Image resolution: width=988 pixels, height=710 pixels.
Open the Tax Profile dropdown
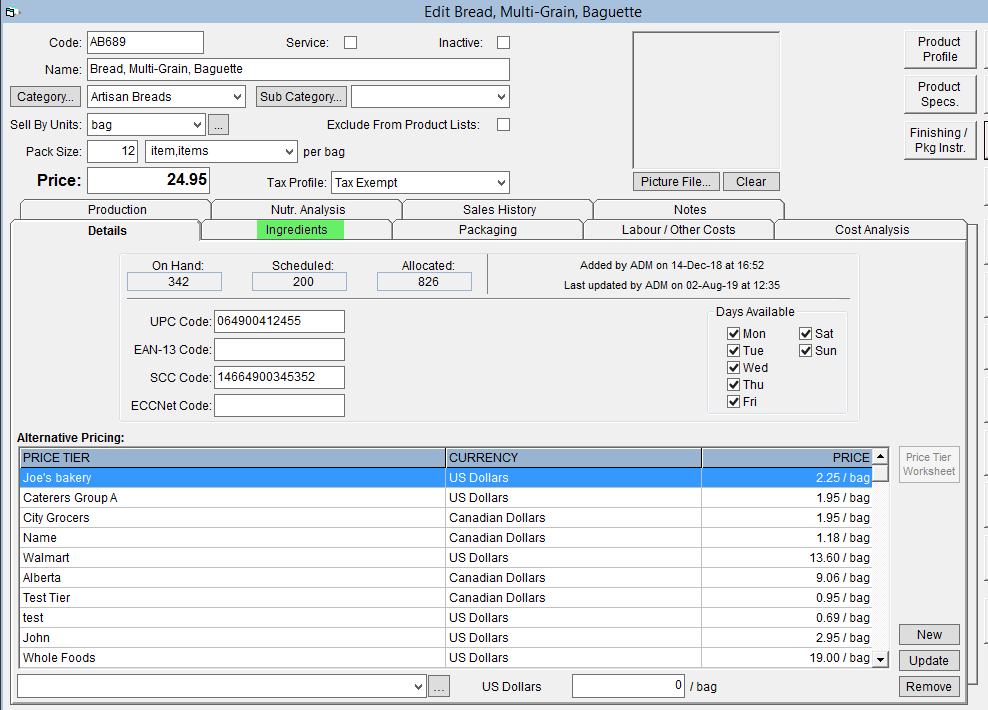[501, 183]
